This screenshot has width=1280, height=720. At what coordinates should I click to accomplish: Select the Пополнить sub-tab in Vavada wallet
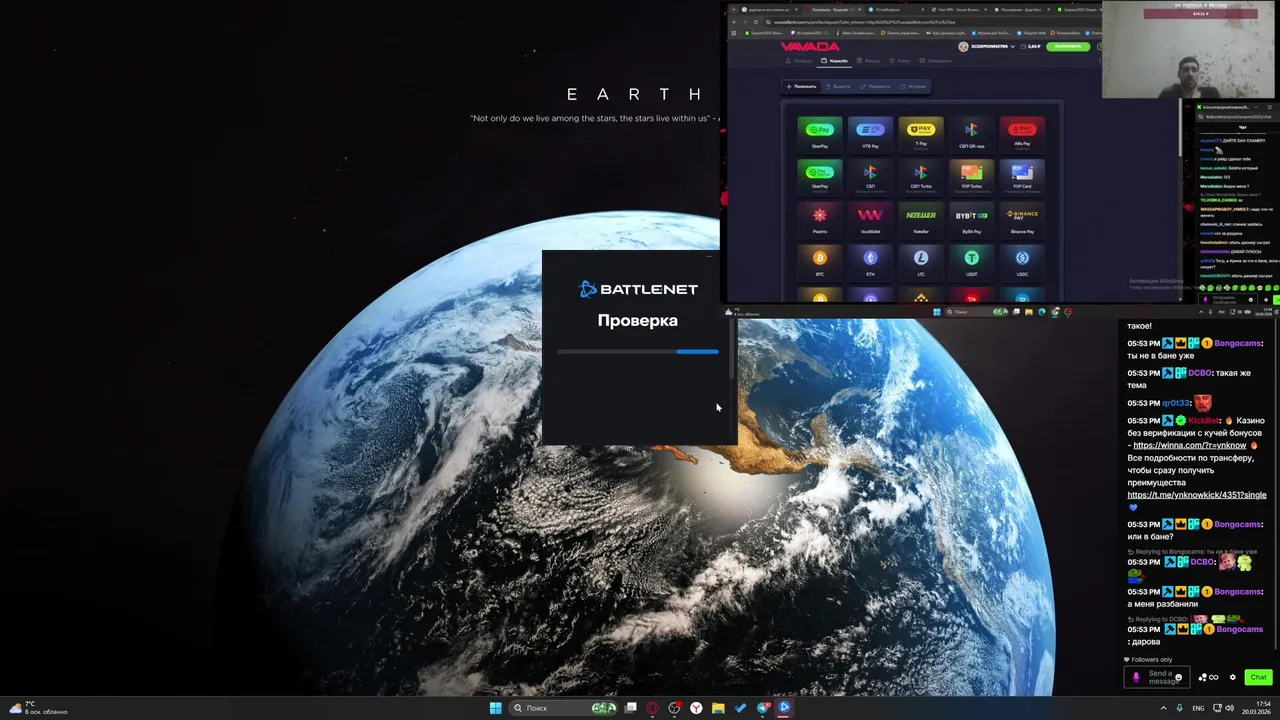point(802,86)
